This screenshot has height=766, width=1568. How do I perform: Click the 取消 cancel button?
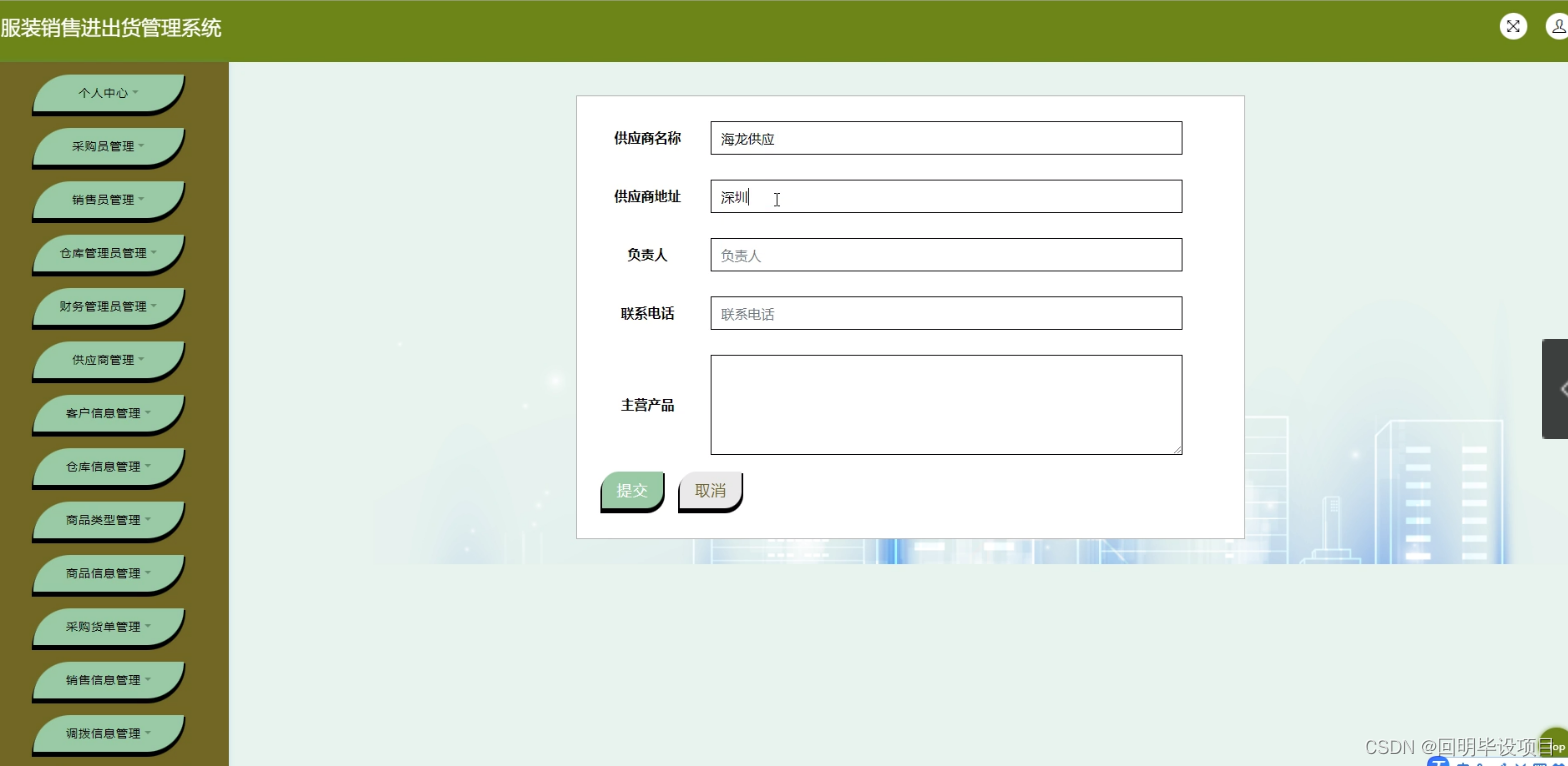coord(710,490)
